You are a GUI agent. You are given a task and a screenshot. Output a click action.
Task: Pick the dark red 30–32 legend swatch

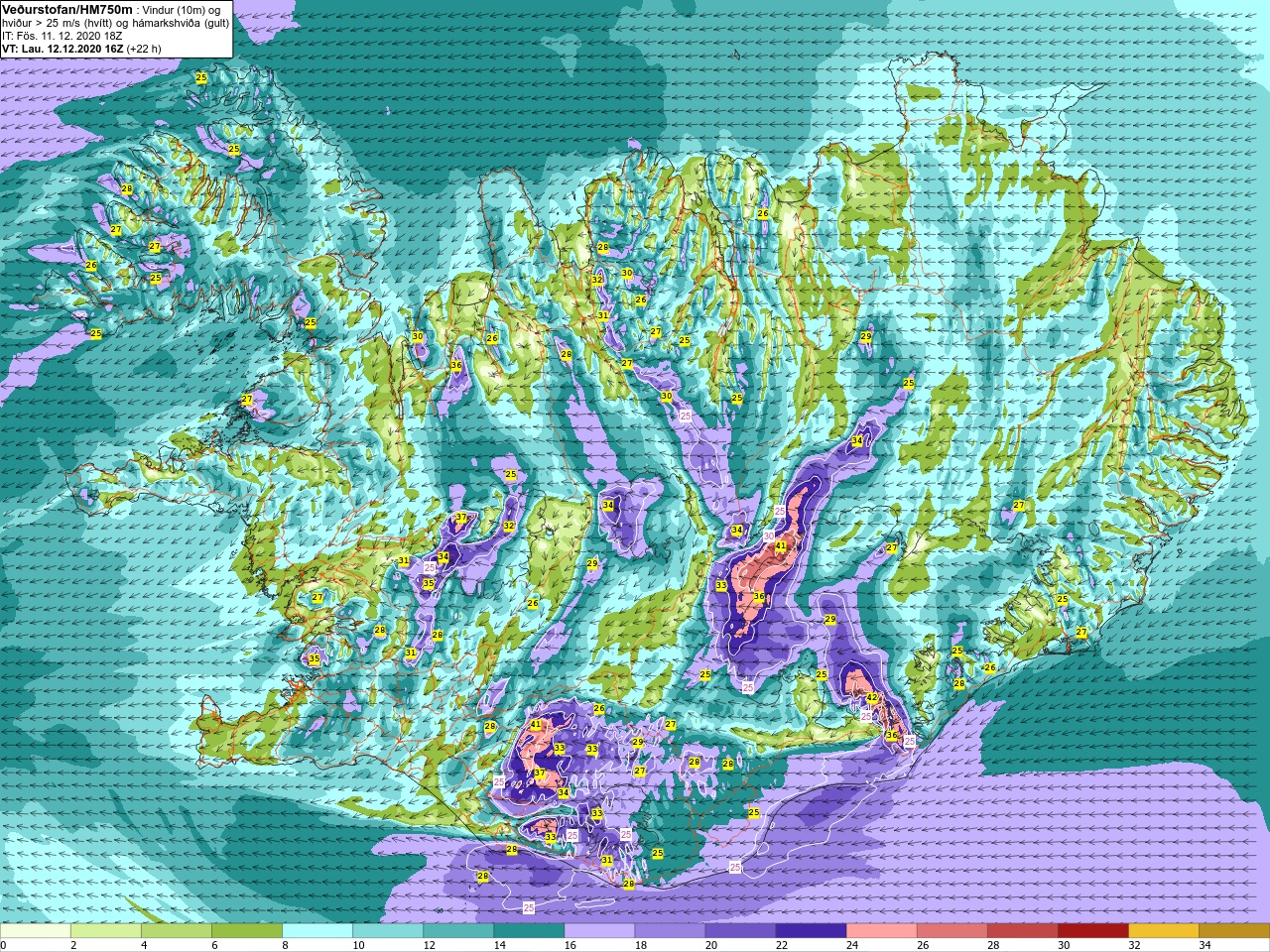click(1091, 931)
